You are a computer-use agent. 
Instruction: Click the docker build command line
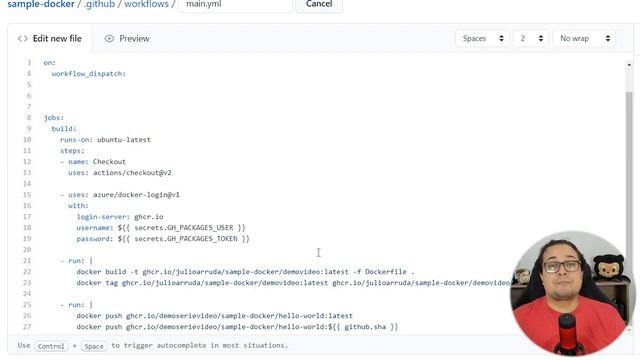(245, 272)
